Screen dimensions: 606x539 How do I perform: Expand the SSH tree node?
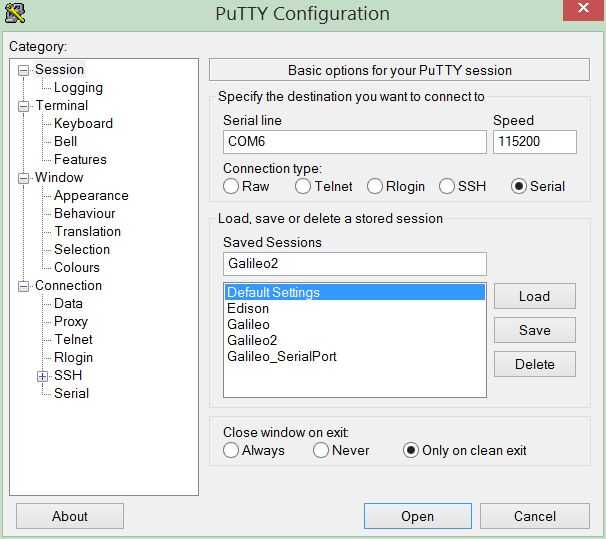pos(42,376)
